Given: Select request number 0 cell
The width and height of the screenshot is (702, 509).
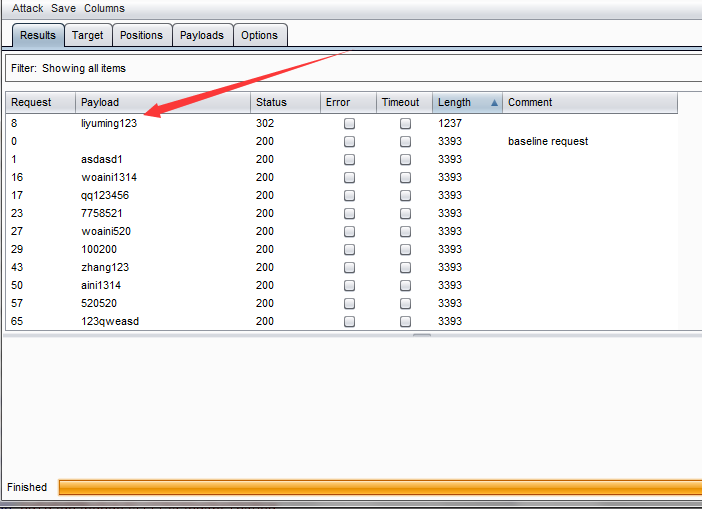Looking at the screenshot, I should 14,141.
